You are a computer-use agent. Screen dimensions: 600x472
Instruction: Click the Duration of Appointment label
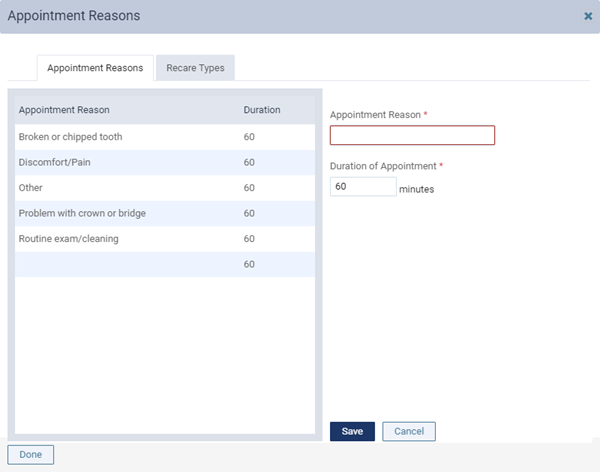click(x=383, y=166)
